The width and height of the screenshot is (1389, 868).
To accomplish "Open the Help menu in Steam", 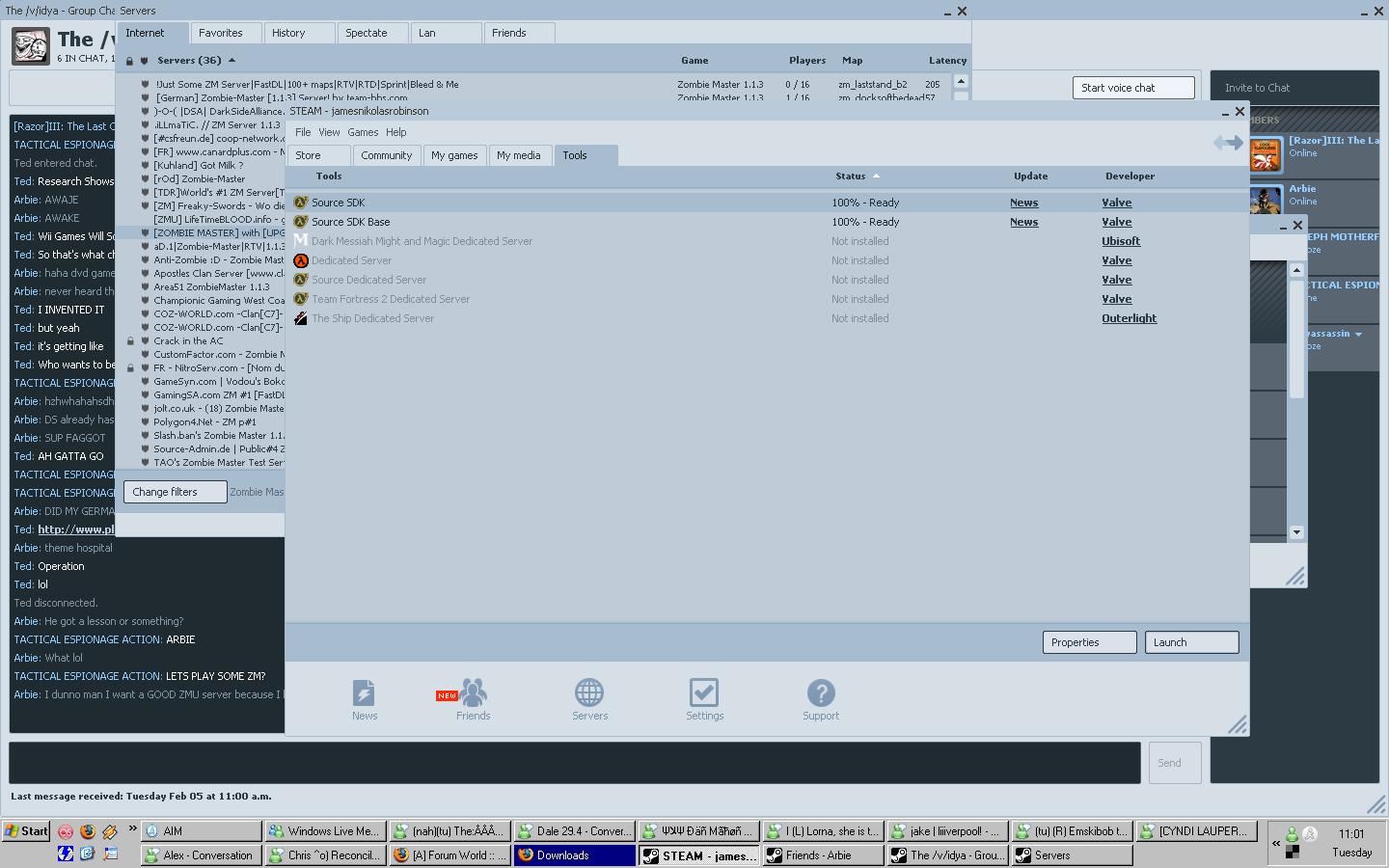I will 395,132.
